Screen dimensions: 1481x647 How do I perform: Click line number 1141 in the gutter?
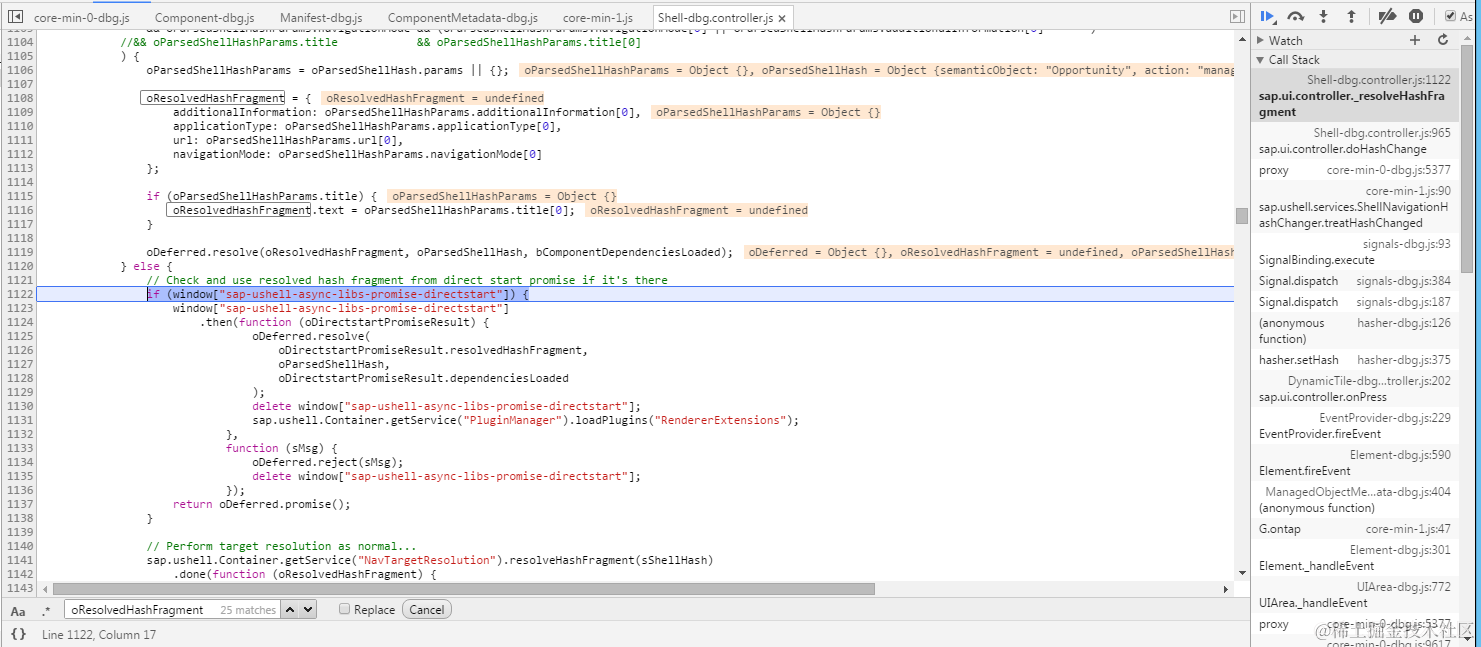click(x=20, y=560)
